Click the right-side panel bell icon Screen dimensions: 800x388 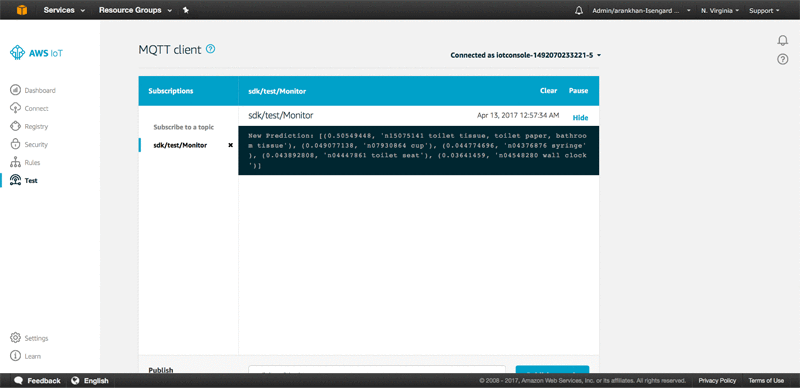pos(783,40)
